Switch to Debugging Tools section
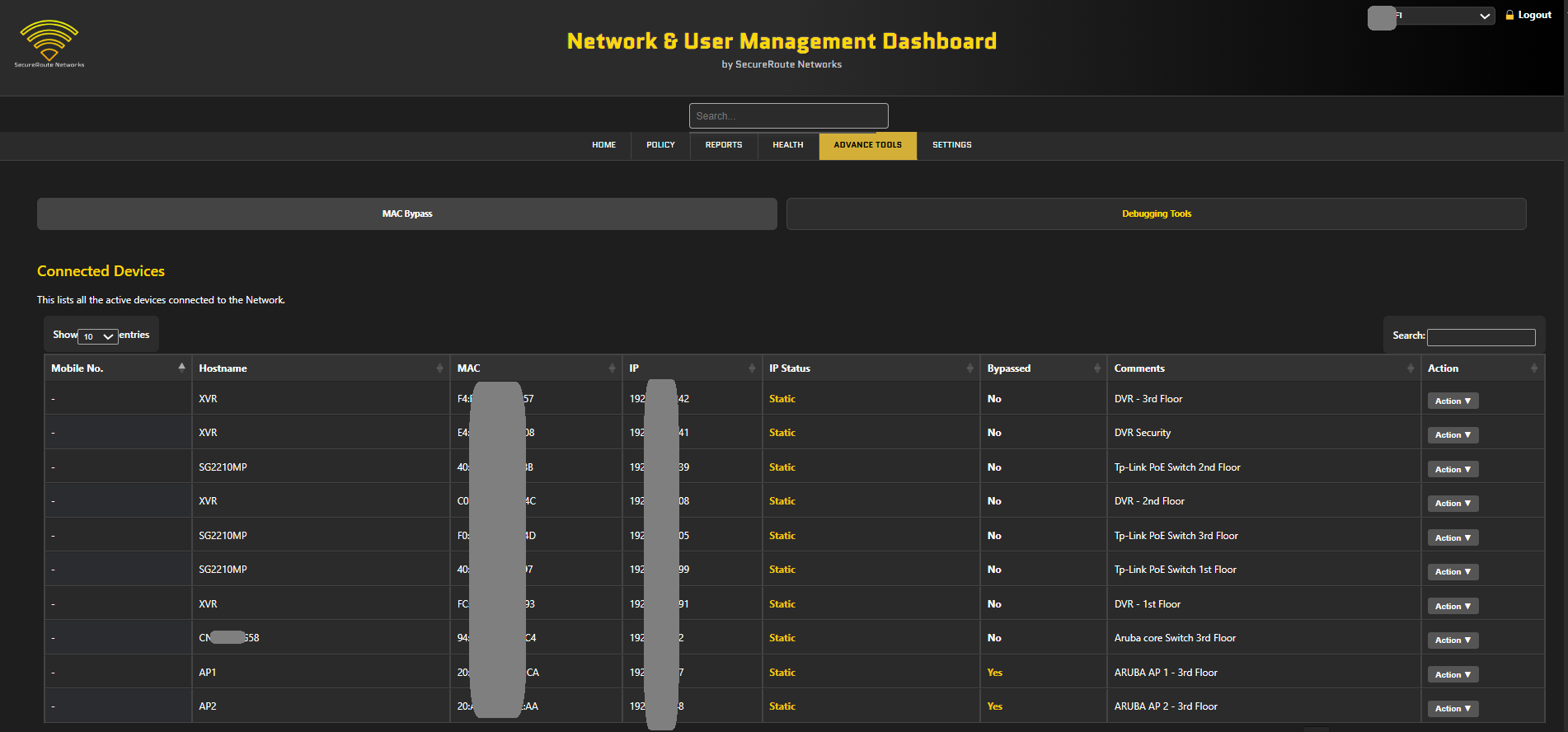The width and height of the screenshot is (1568, 732). pos(1156,214)
